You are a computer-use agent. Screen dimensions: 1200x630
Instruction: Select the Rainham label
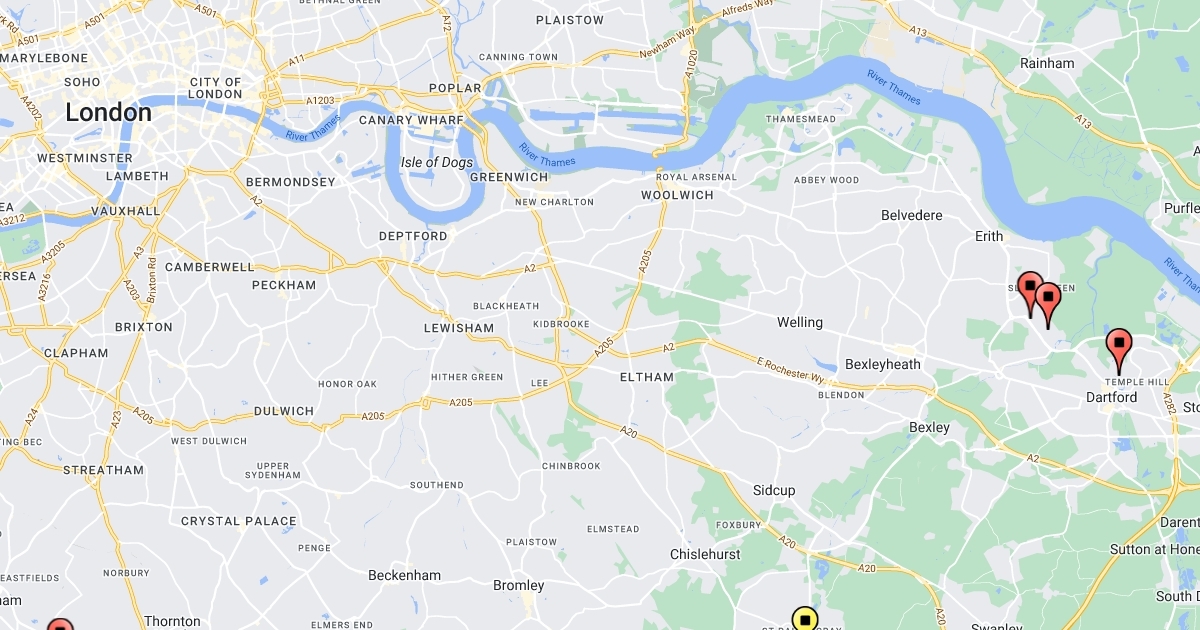[1047, 63]
